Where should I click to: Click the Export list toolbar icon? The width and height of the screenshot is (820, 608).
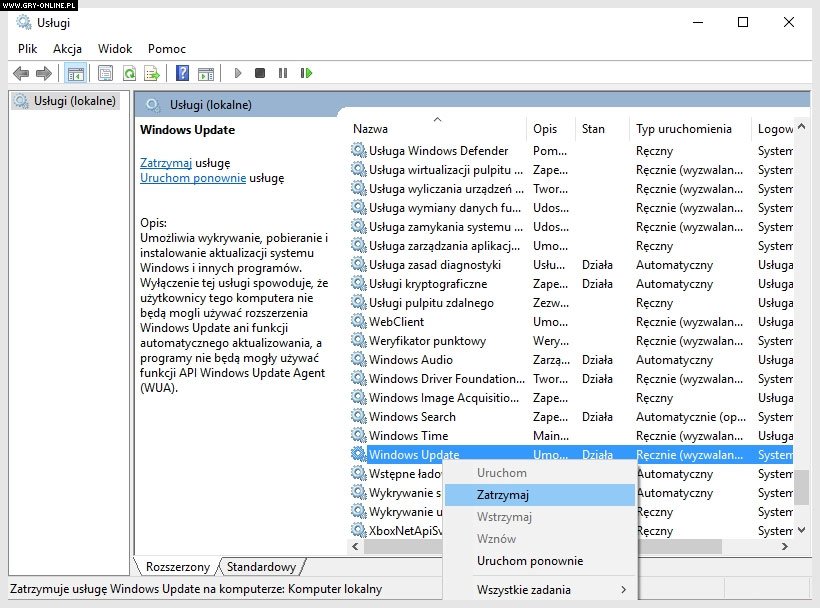coord(152,73)
